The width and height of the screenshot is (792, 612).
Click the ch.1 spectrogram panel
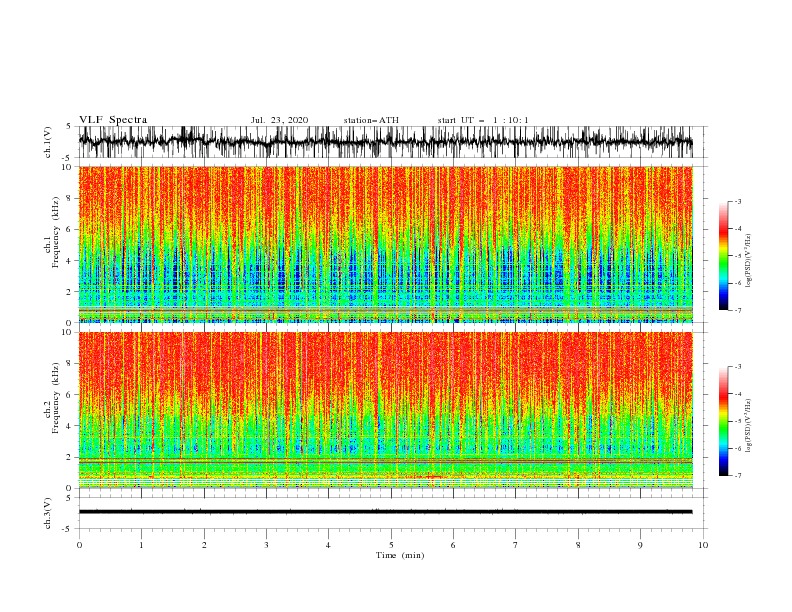click(385, 244)
